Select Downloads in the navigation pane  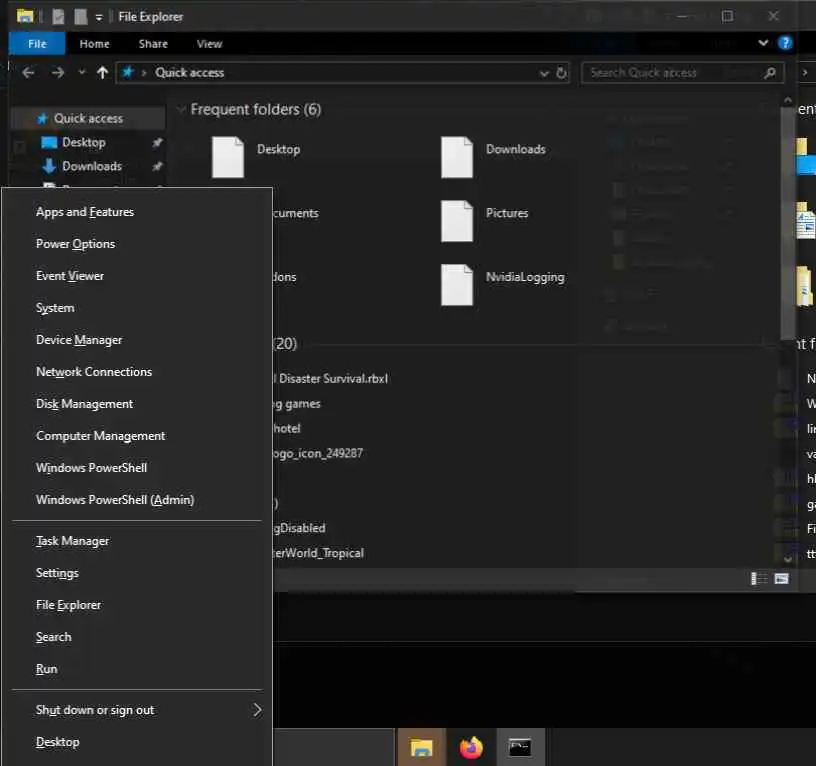[x=92, y=166]
